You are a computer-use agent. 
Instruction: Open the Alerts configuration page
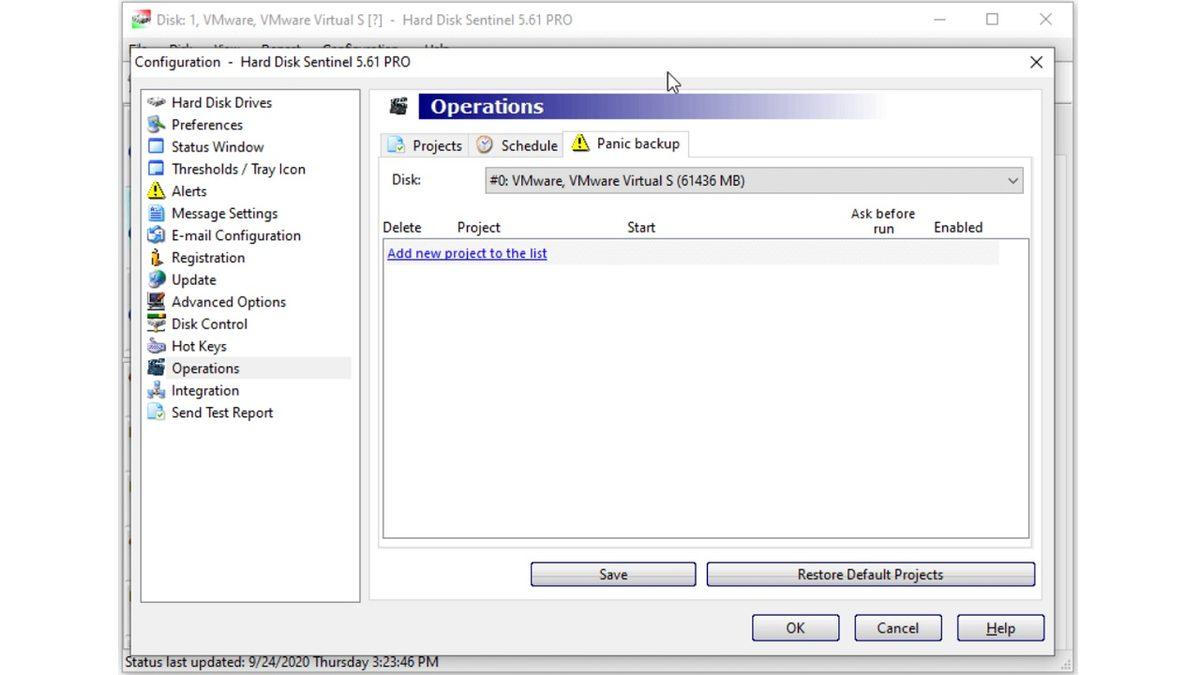click(157, 191)
